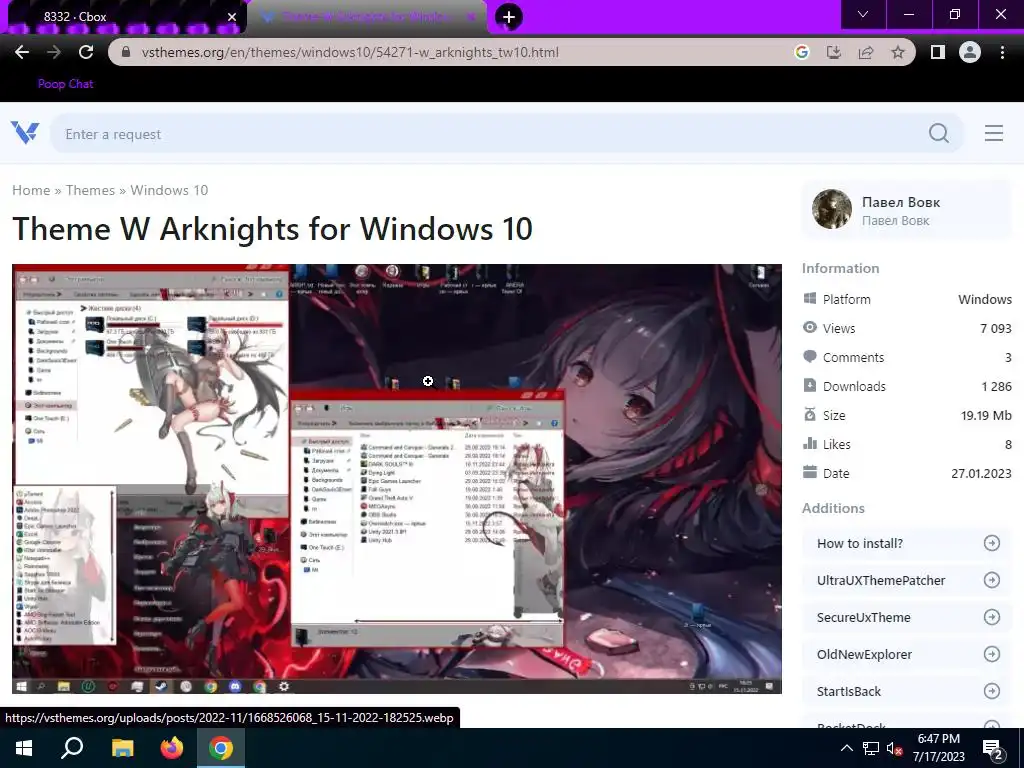Bookmark this page with the star
The image size is (1024, 768).
(898, 52)
